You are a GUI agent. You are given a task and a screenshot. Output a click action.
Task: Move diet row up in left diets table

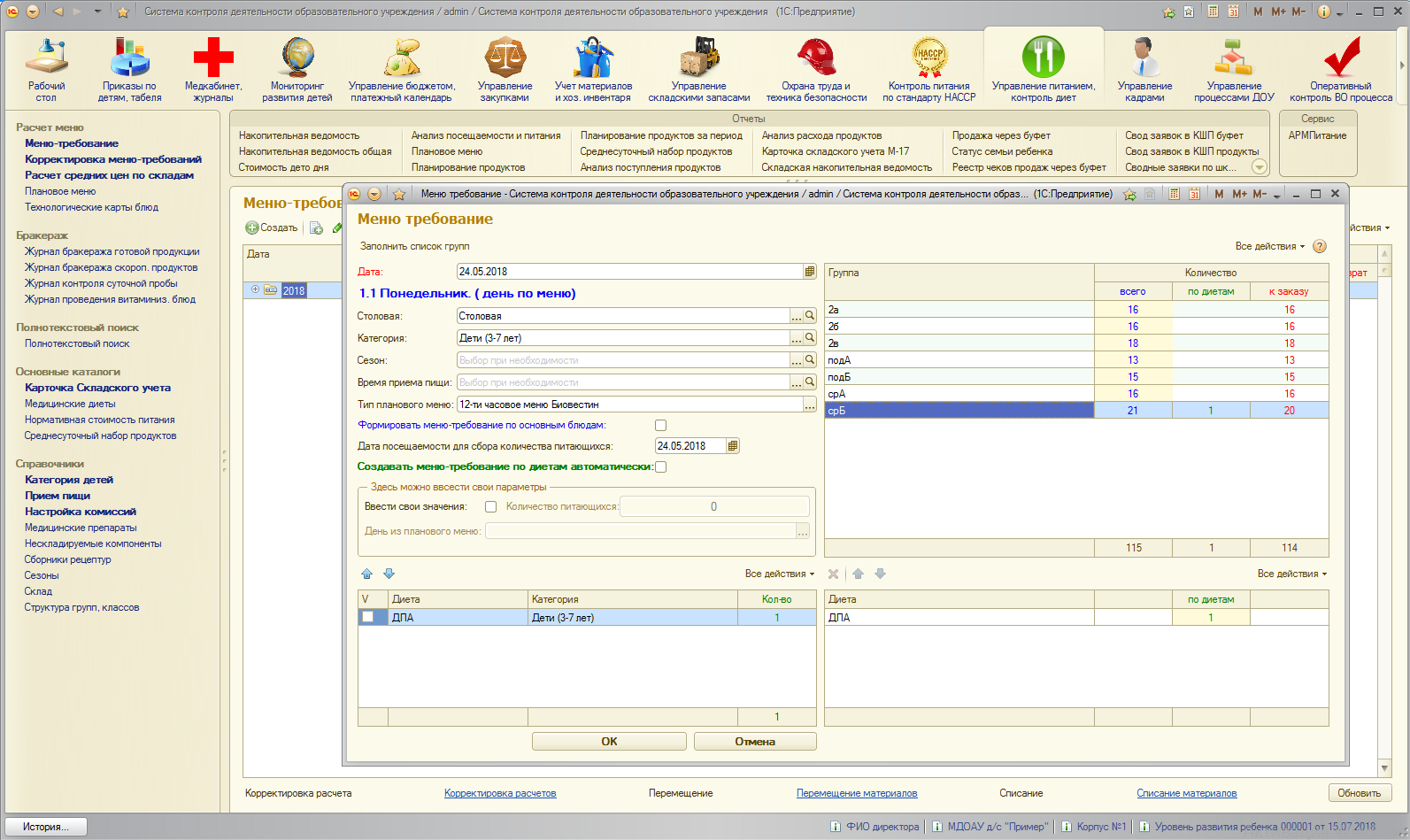367,574
